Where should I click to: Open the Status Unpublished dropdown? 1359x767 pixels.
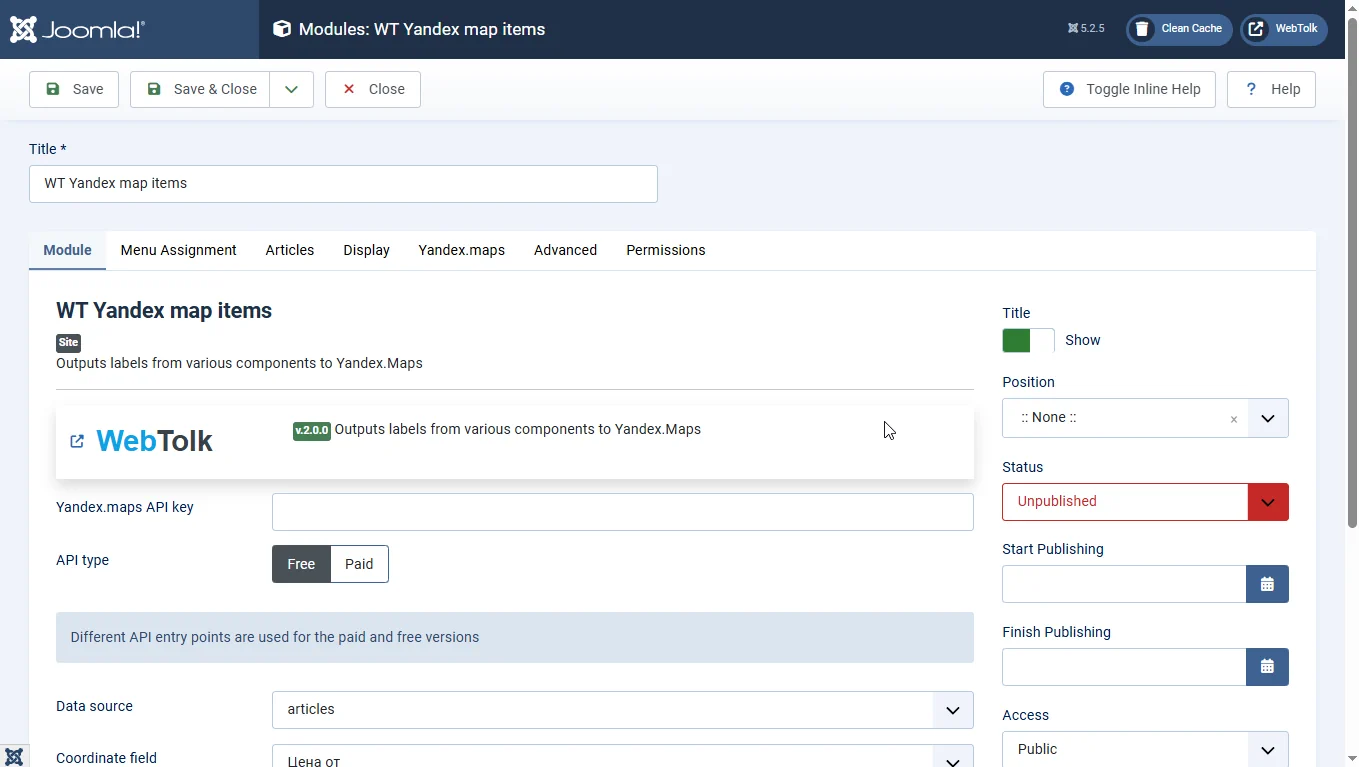(x=1145, y=502)
